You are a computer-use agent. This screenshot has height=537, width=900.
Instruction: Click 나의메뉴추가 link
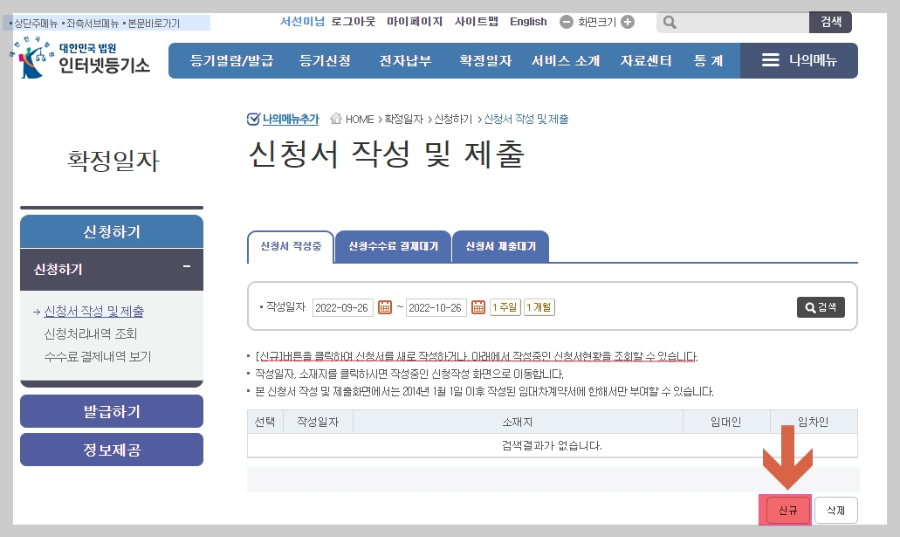pyautogui.click(x=290, y=119)
